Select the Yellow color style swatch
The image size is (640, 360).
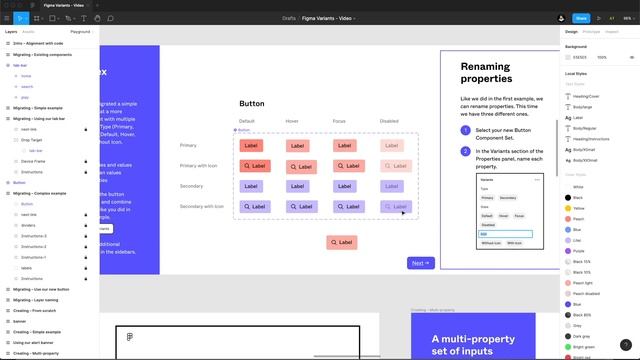pos(568,208)
